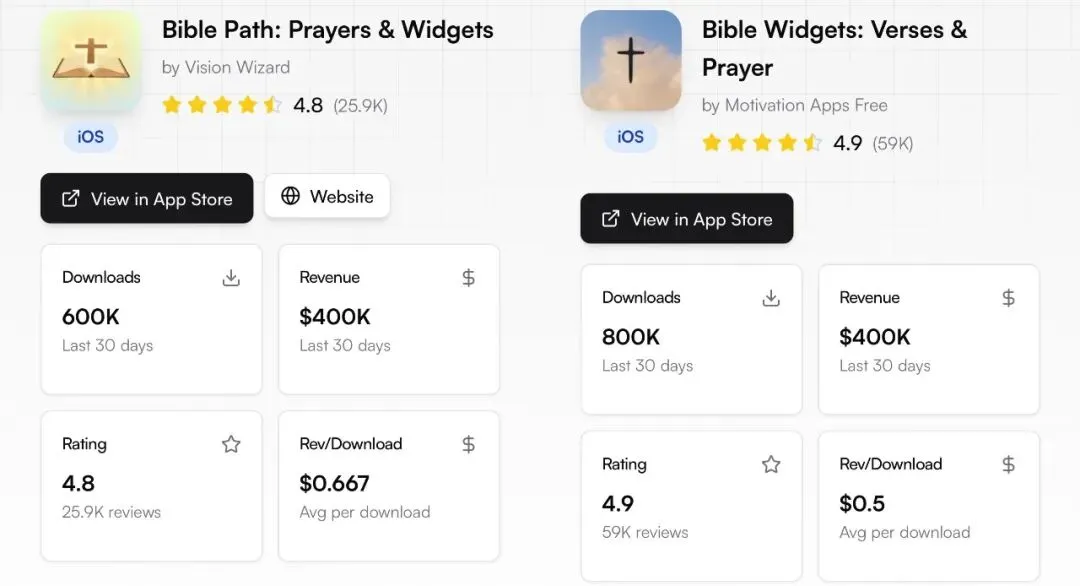Click the Bible Path: Prayers & Widgets title
The image size is (1080, 586).
[328, 30]
